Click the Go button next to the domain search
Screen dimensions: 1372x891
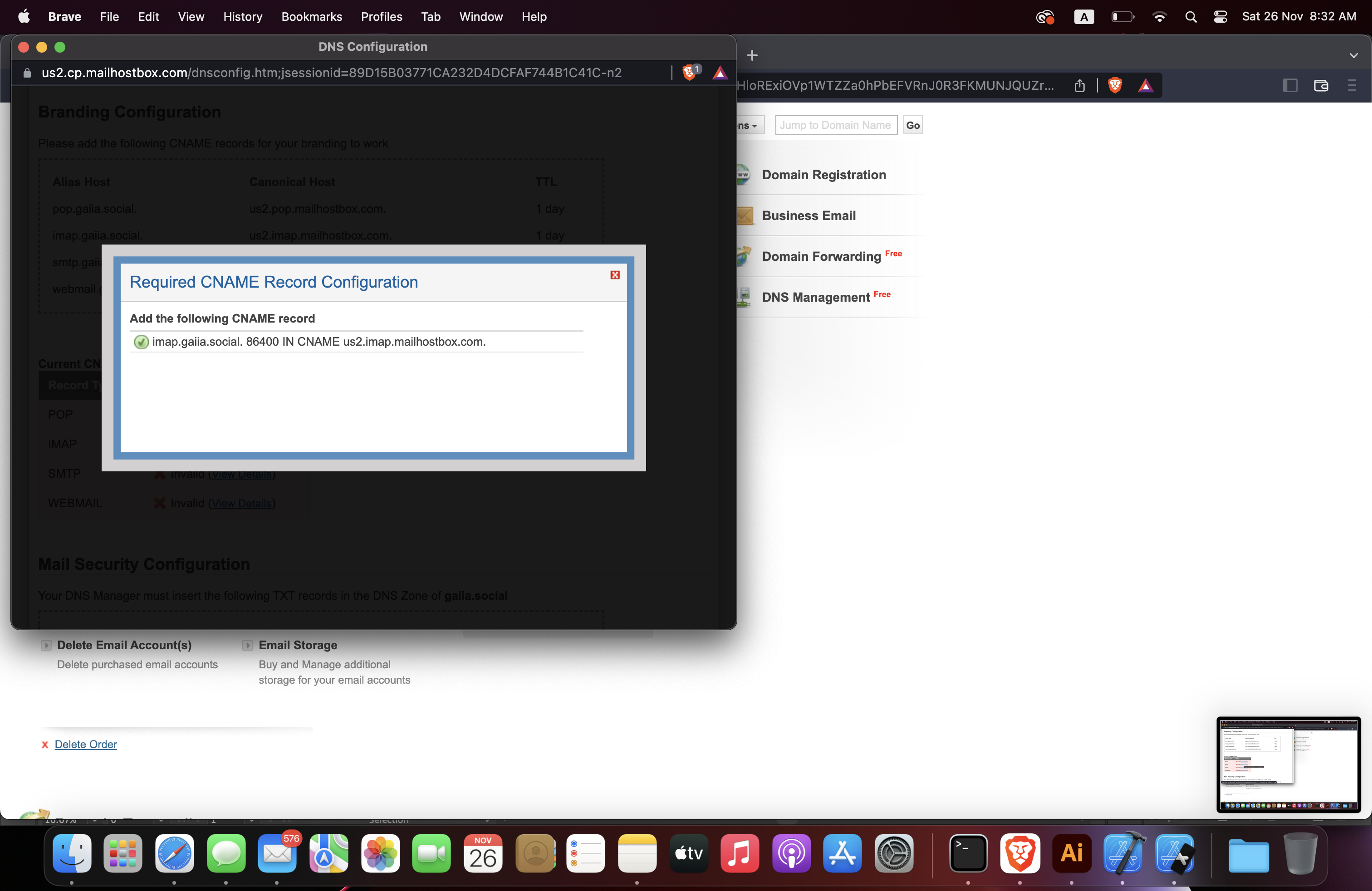pyautogui.click(x=912, y=125)
